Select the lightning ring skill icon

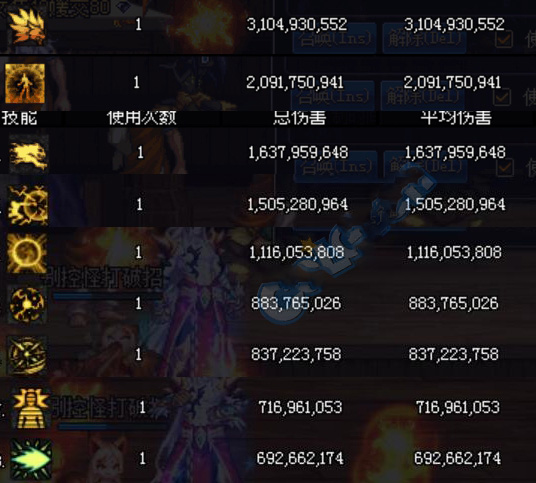point(28,205)
